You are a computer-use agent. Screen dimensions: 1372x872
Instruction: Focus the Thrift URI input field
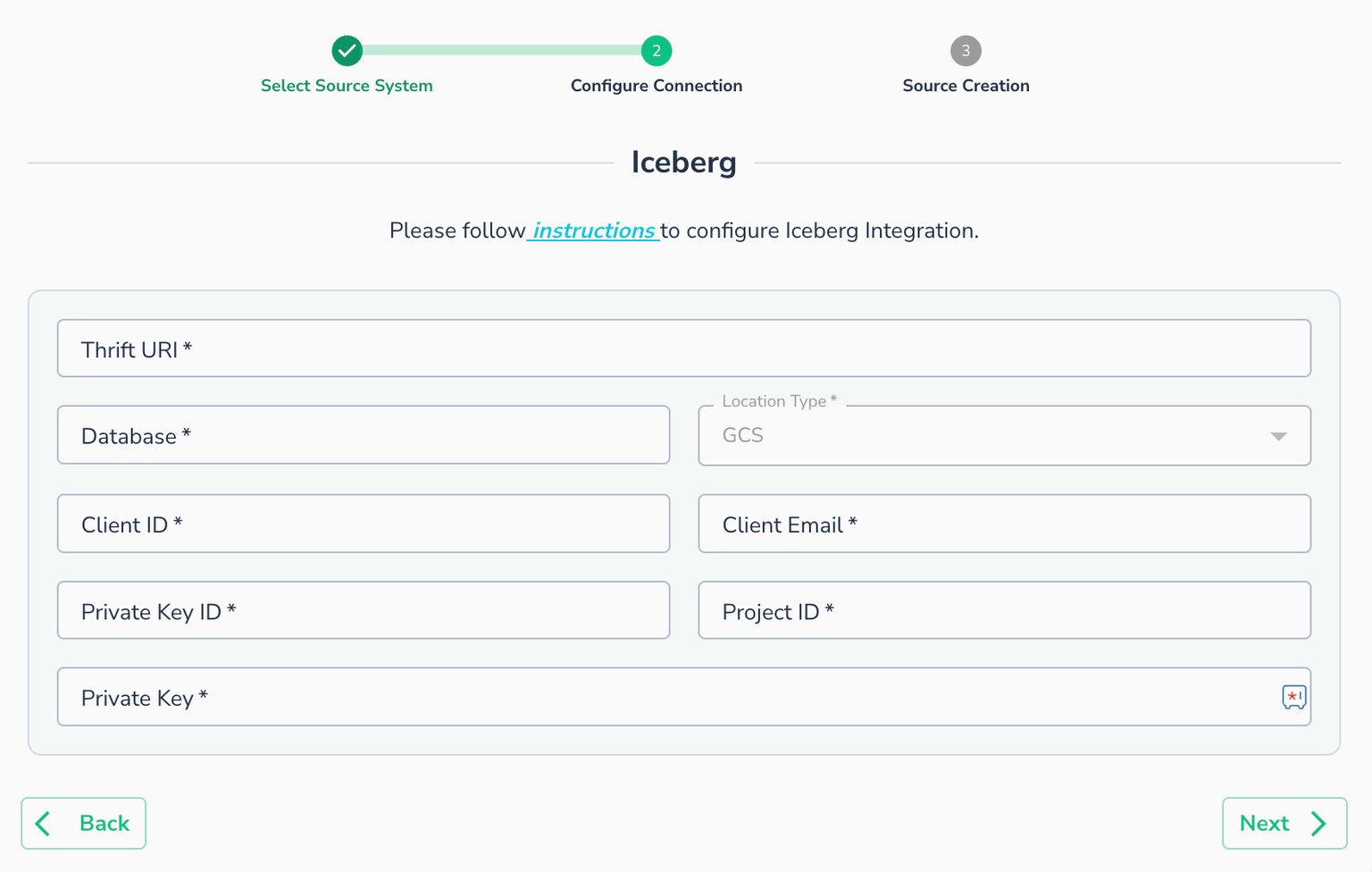pyautogui.click(x=684, y=348)
